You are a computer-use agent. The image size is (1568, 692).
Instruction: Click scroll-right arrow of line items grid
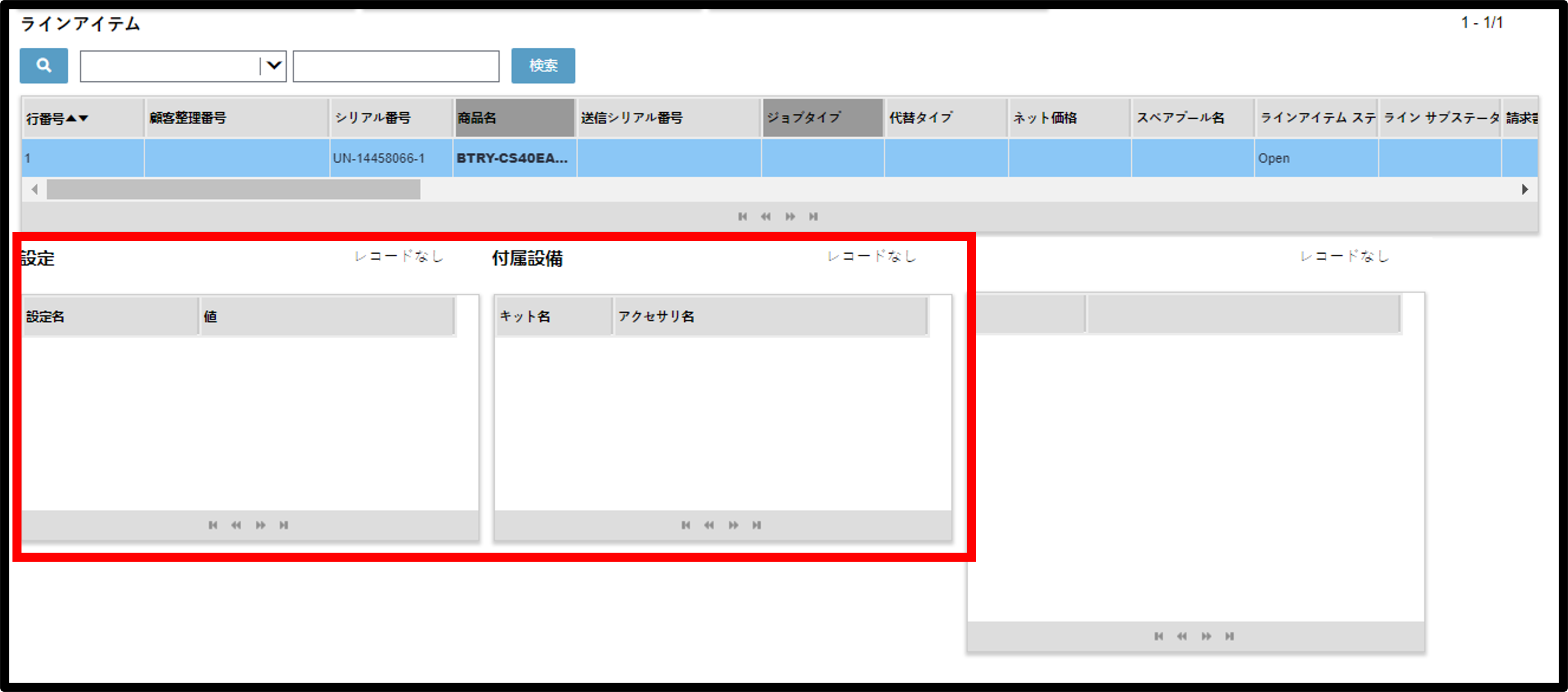click(x=1525, y=189)
